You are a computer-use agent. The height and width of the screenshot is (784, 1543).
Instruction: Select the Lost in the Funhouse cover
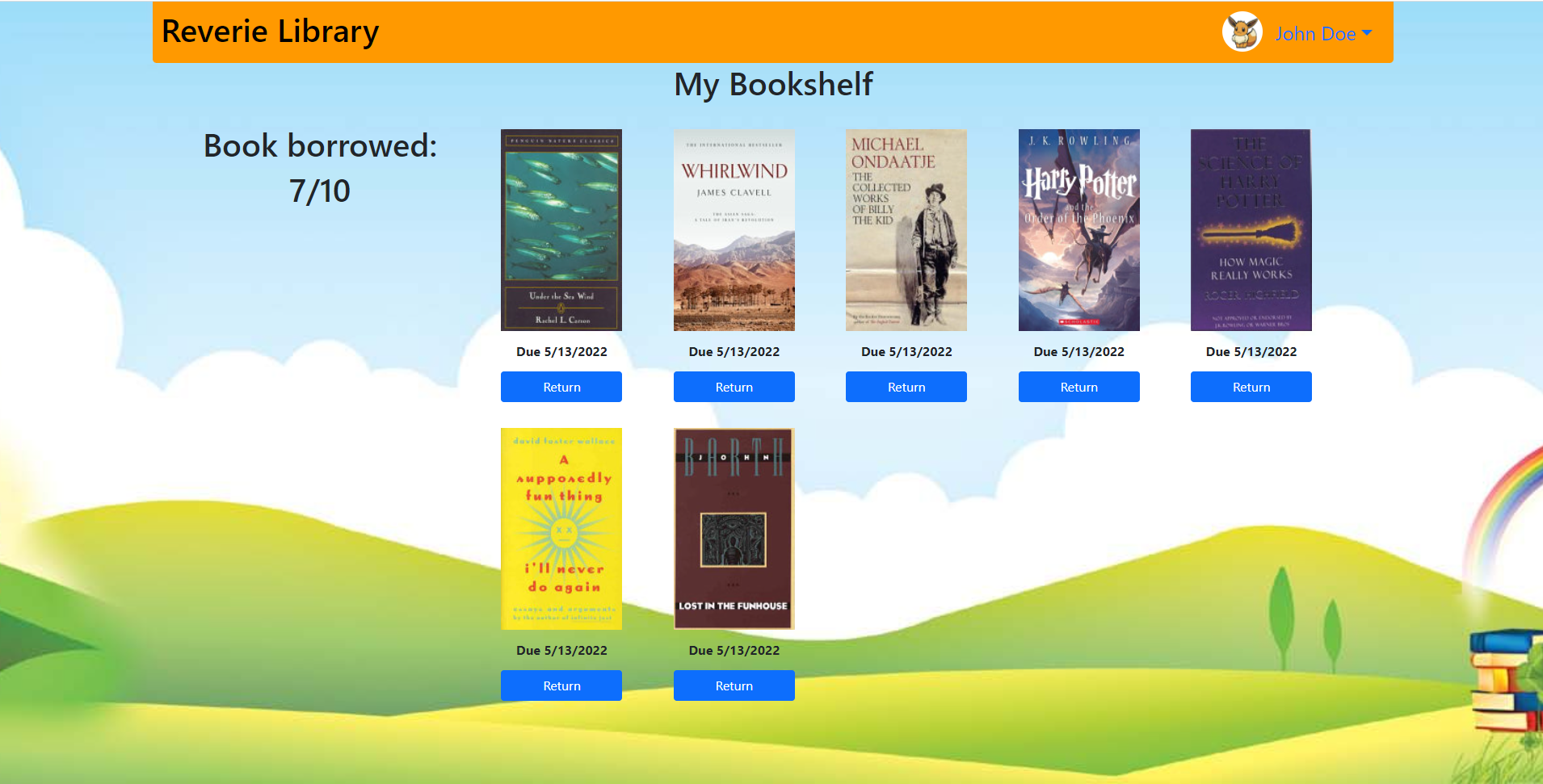click(x=734, y=529)
